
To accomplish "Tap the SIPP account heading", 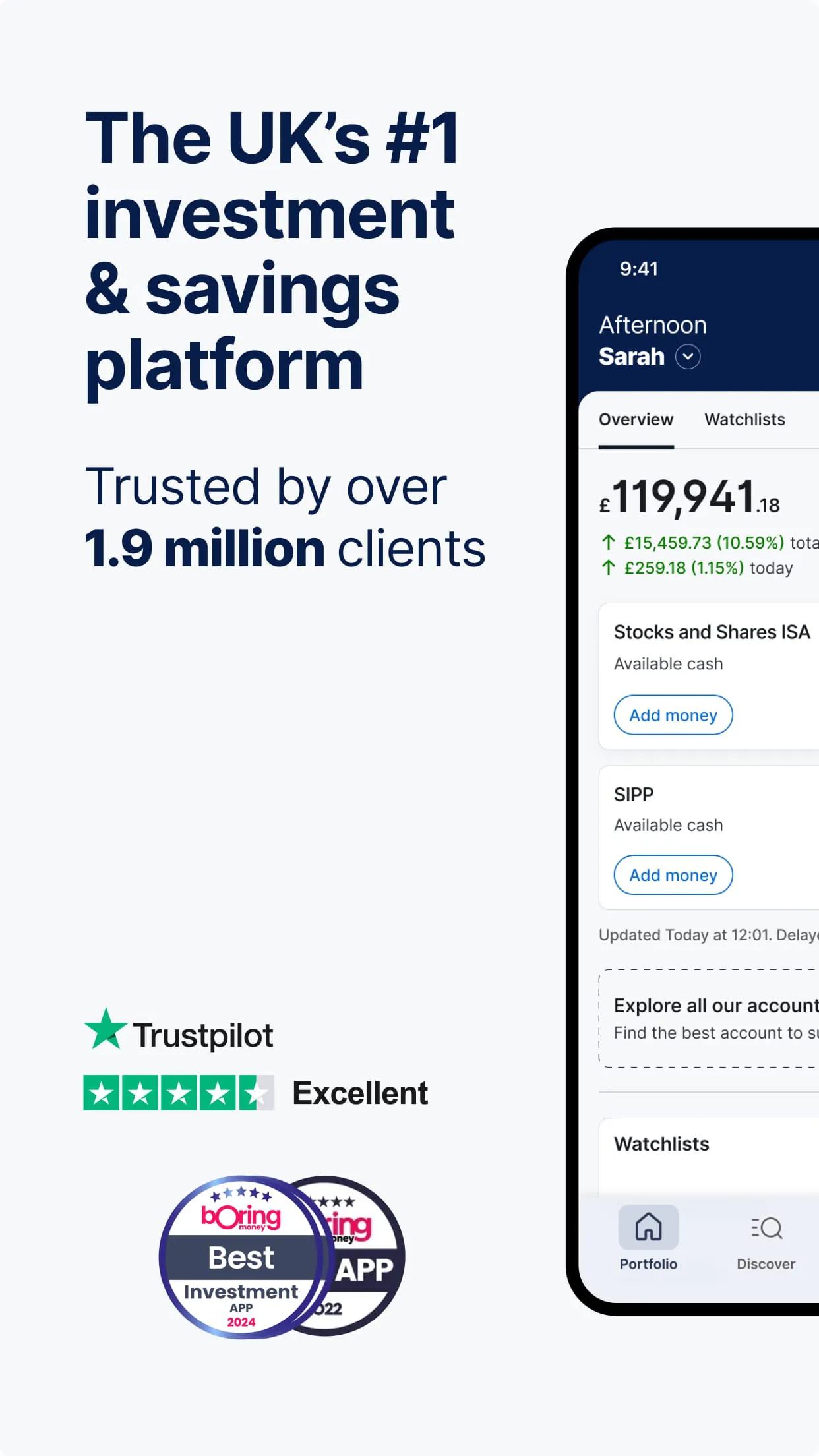I will (x=634, y=794).
